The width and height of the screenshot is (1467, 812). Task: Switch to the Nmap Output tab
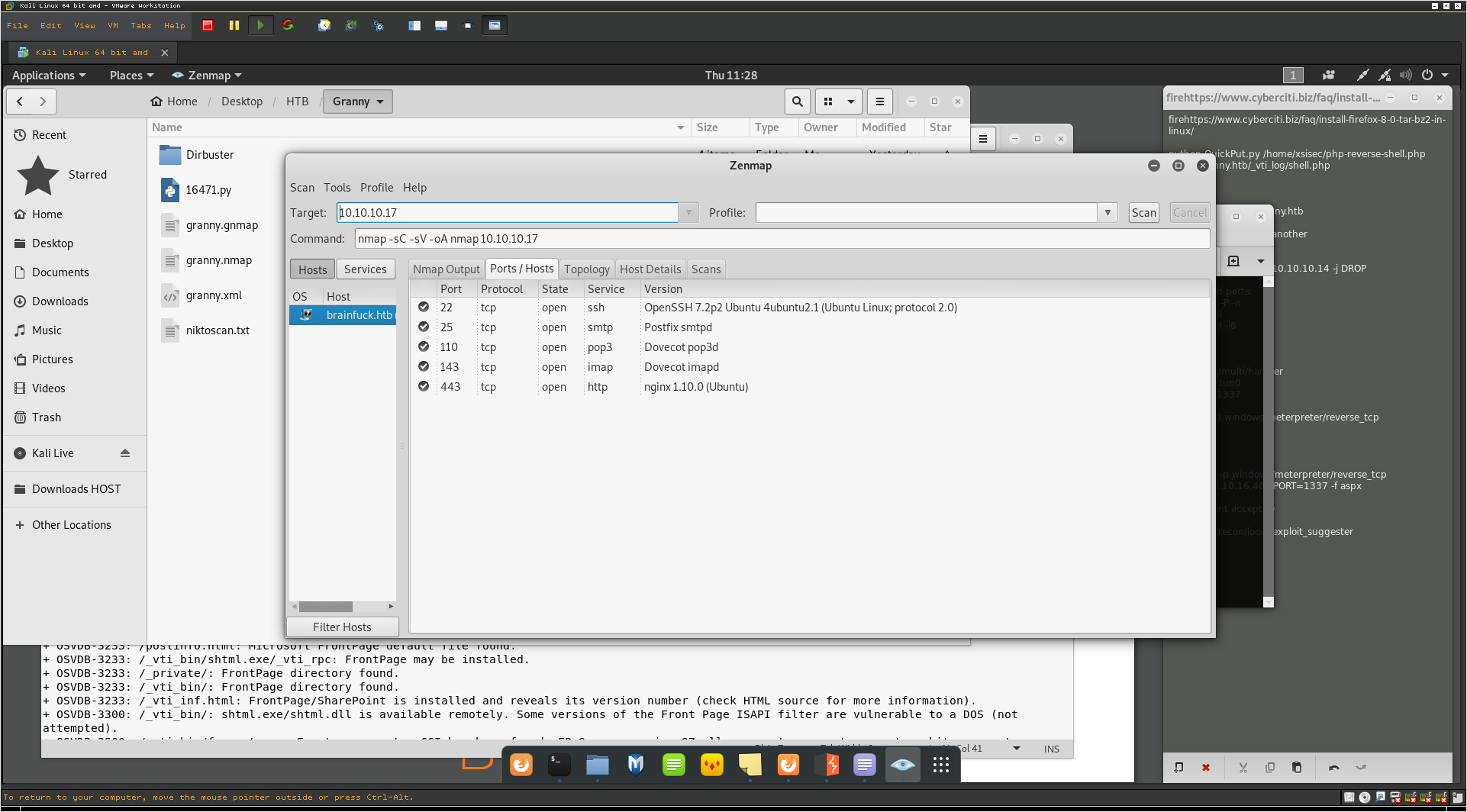pyautogui.click(x=447, y=269)
